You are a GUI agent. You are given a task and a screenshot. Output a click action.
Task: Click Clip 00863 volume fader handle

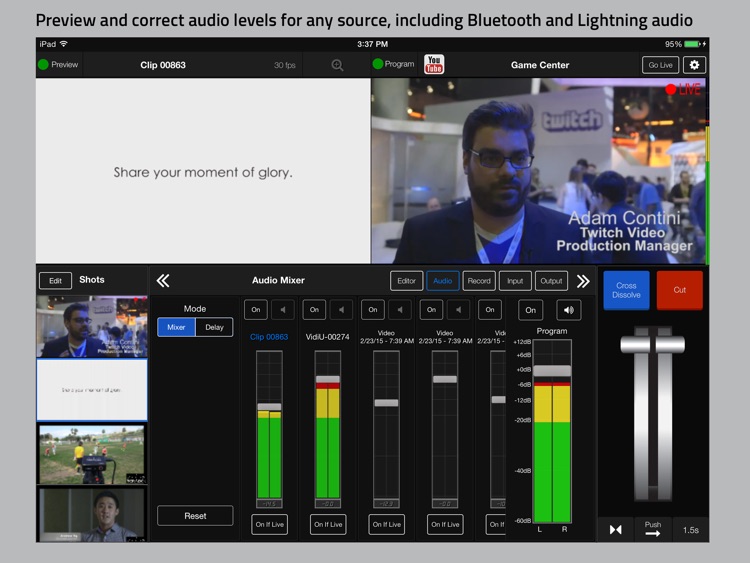[269, 407]
